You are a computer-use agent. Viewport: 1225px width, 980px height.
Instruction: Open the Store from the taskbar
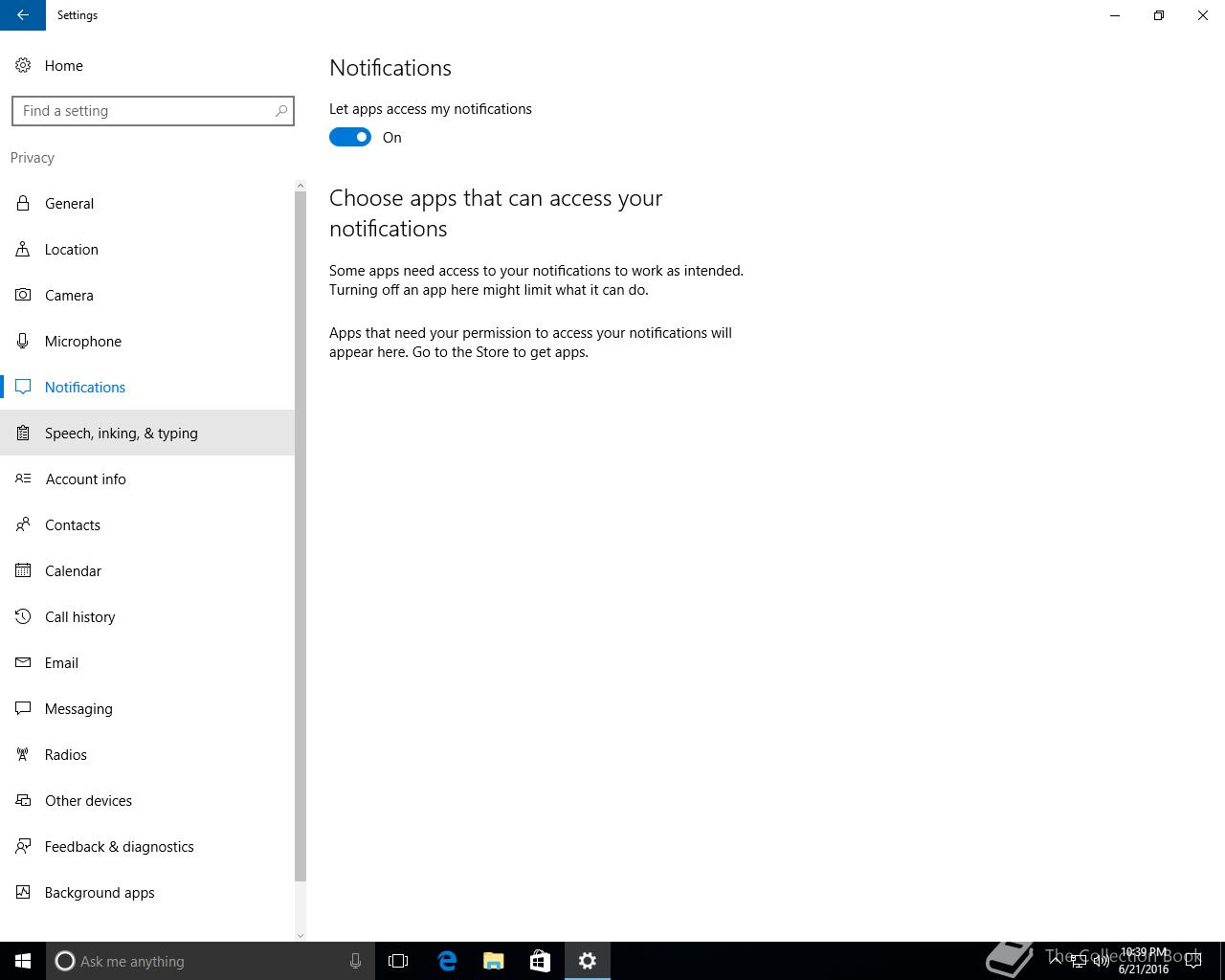pos(540,961)
